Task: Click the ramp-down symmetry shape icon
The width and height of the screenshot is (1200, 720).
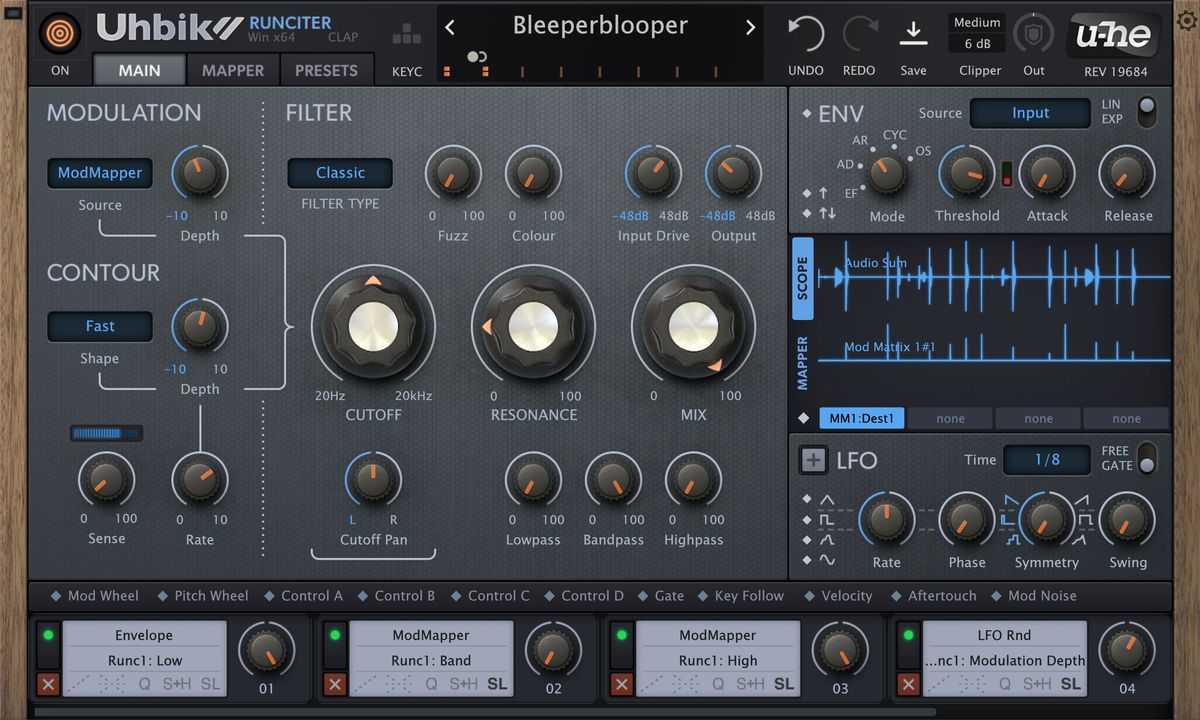Action: [x=1010, y=499]
